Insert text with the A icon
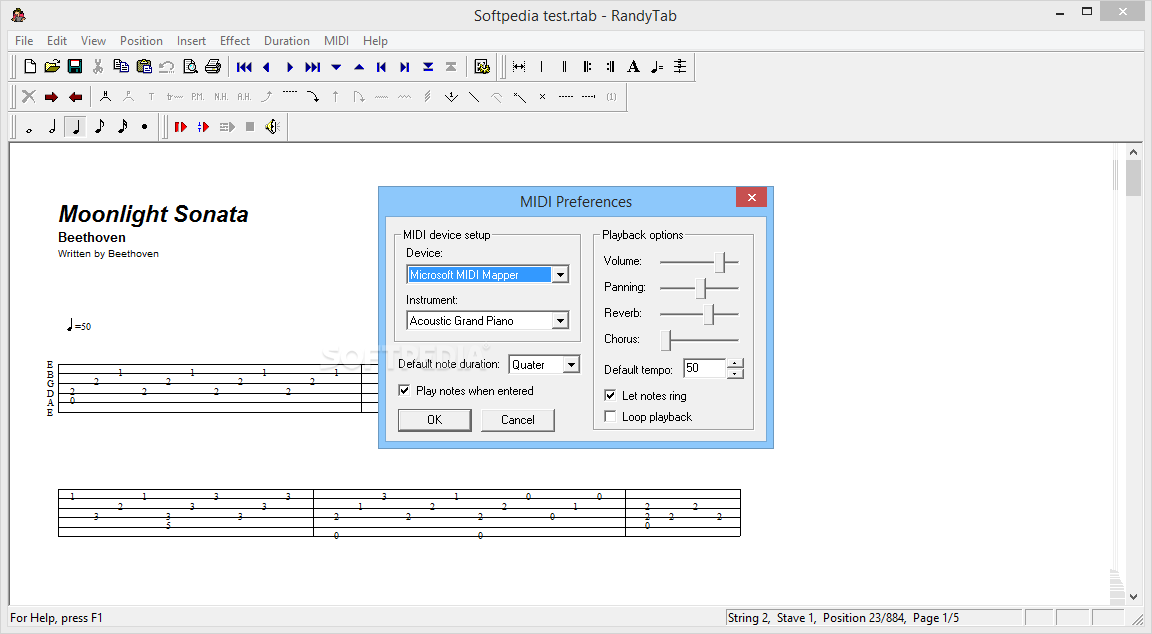 click(633, 67)
